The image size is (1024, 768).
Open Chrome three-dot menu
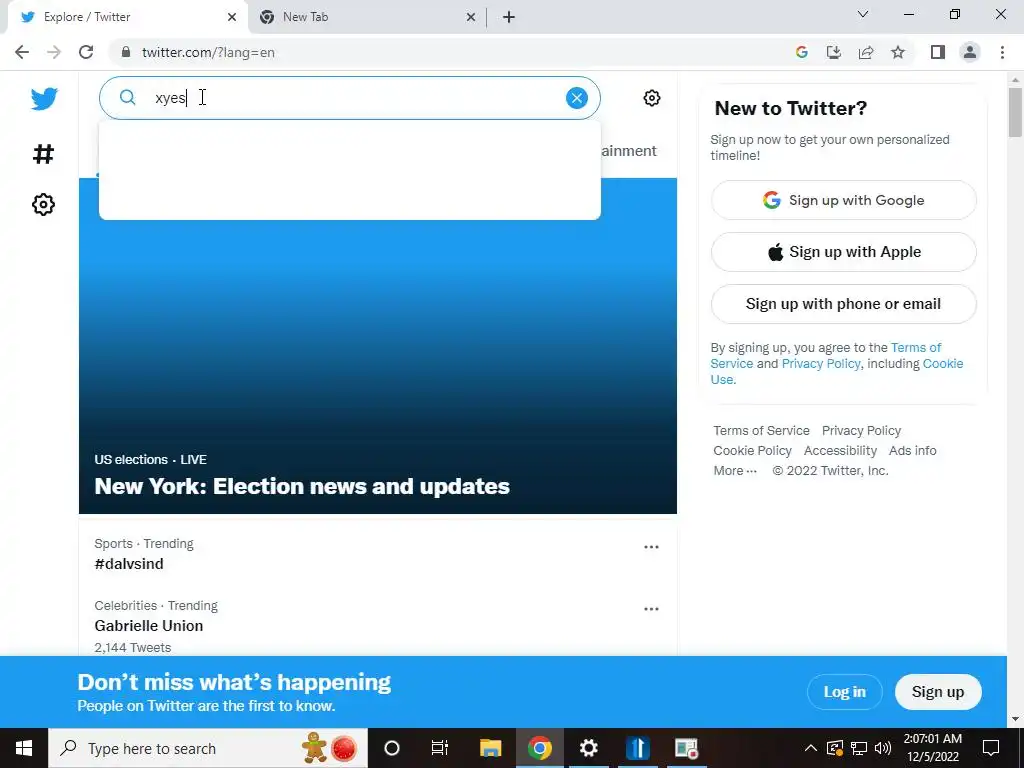point(1002,52)
